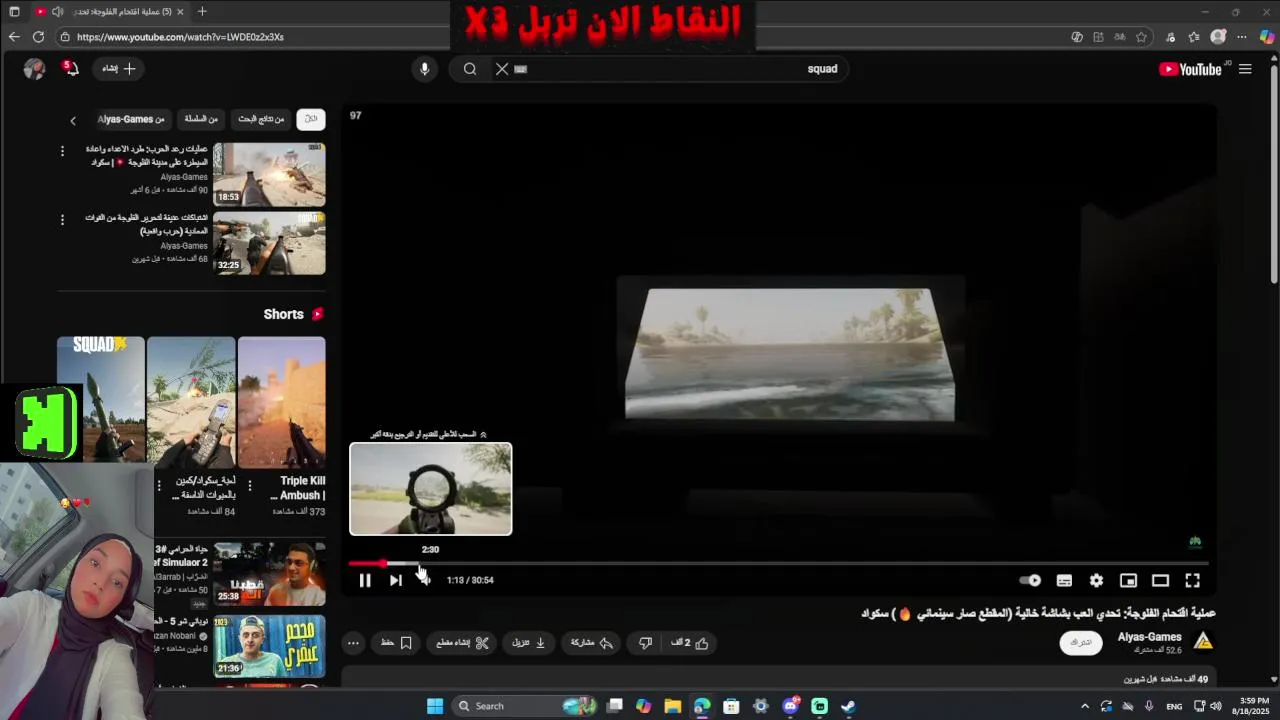Open the video title text
Screen dimensions: 1280x720
tap(1038, 613)
